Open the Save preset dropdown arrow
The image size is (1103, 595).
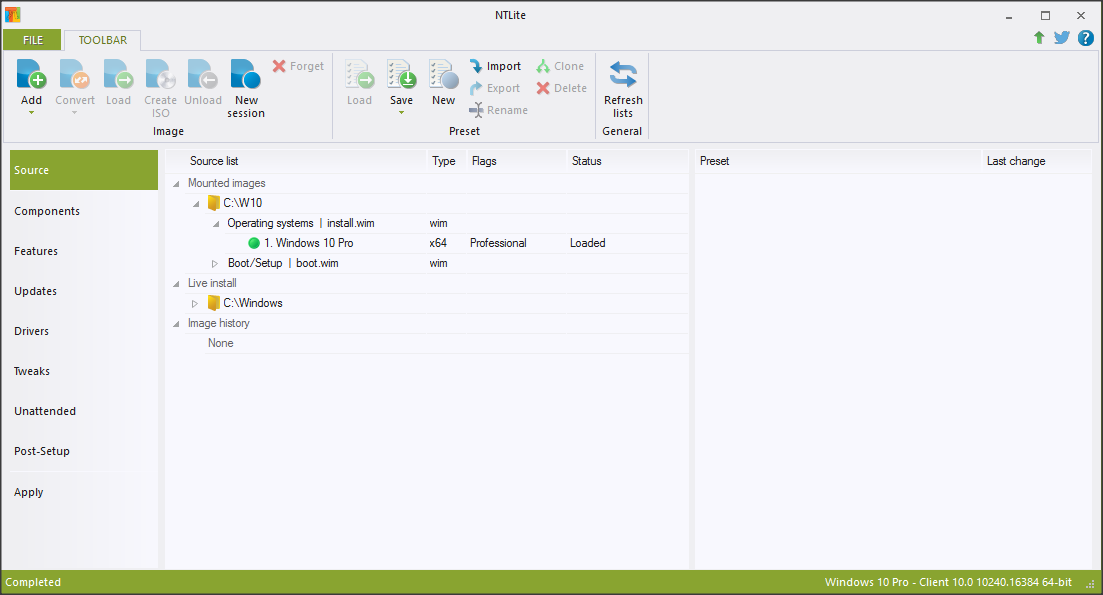click(401, 113)
